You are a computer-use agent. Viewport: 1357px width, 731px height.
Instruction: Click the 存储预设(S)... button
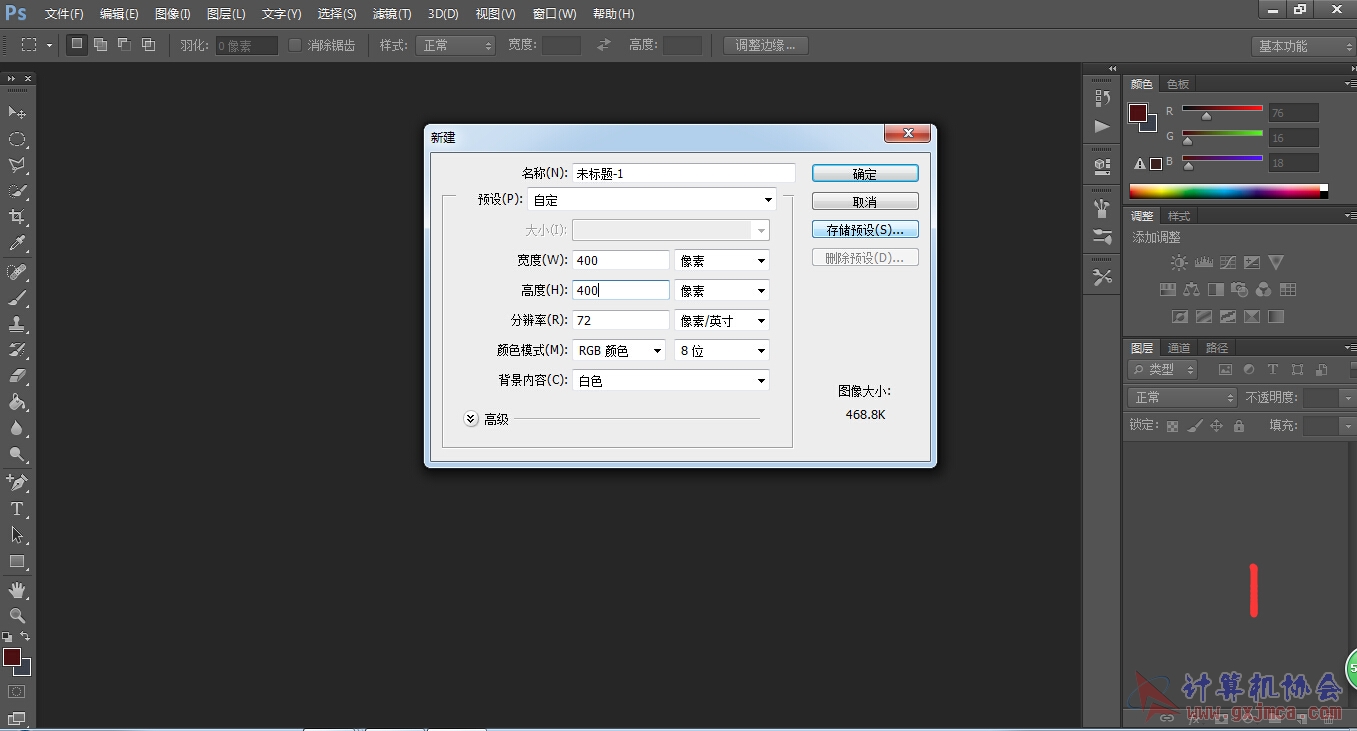(865, 229)
